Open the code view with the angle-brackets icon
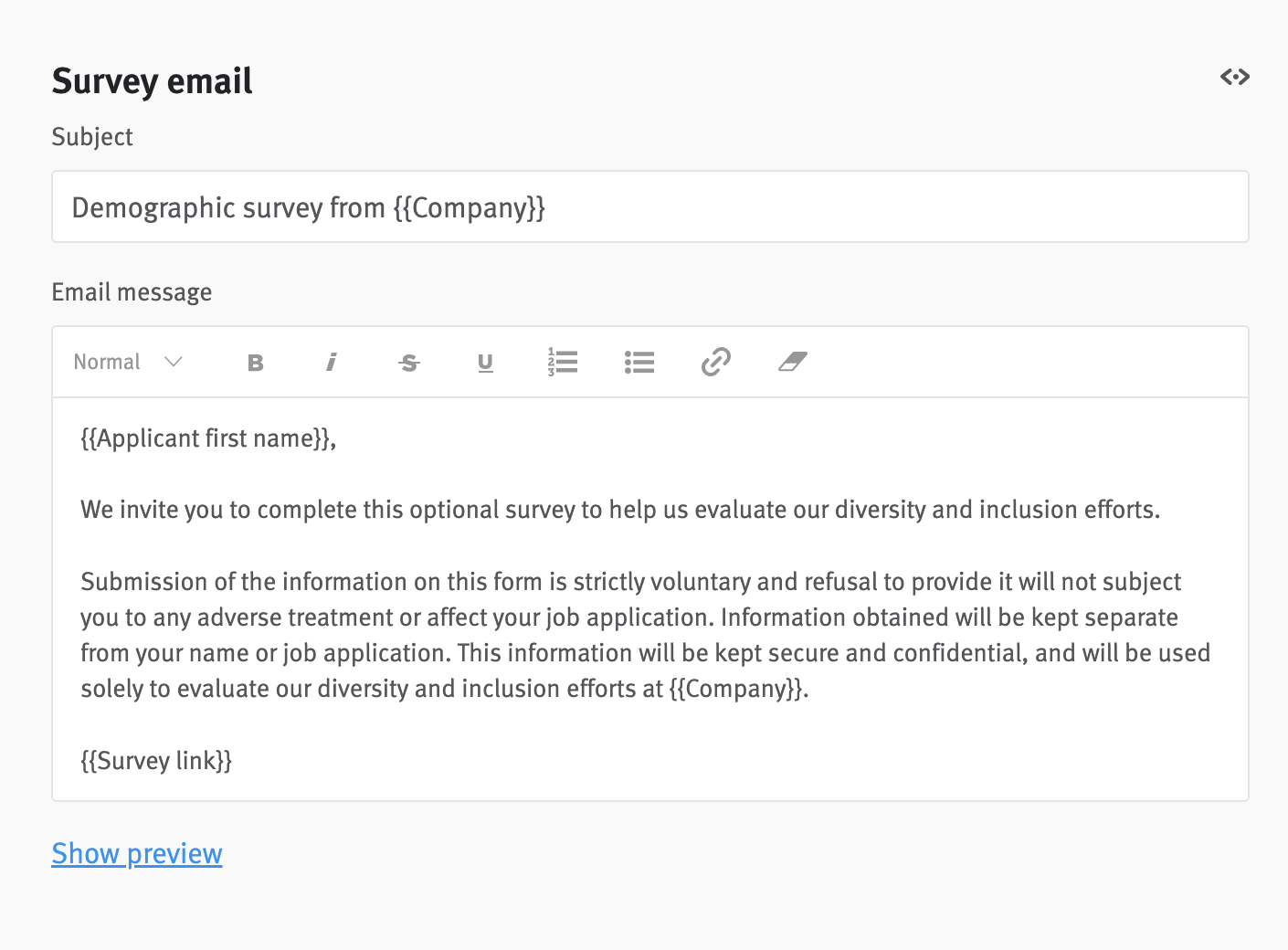1288x950 pixels. coord(1234,77)
